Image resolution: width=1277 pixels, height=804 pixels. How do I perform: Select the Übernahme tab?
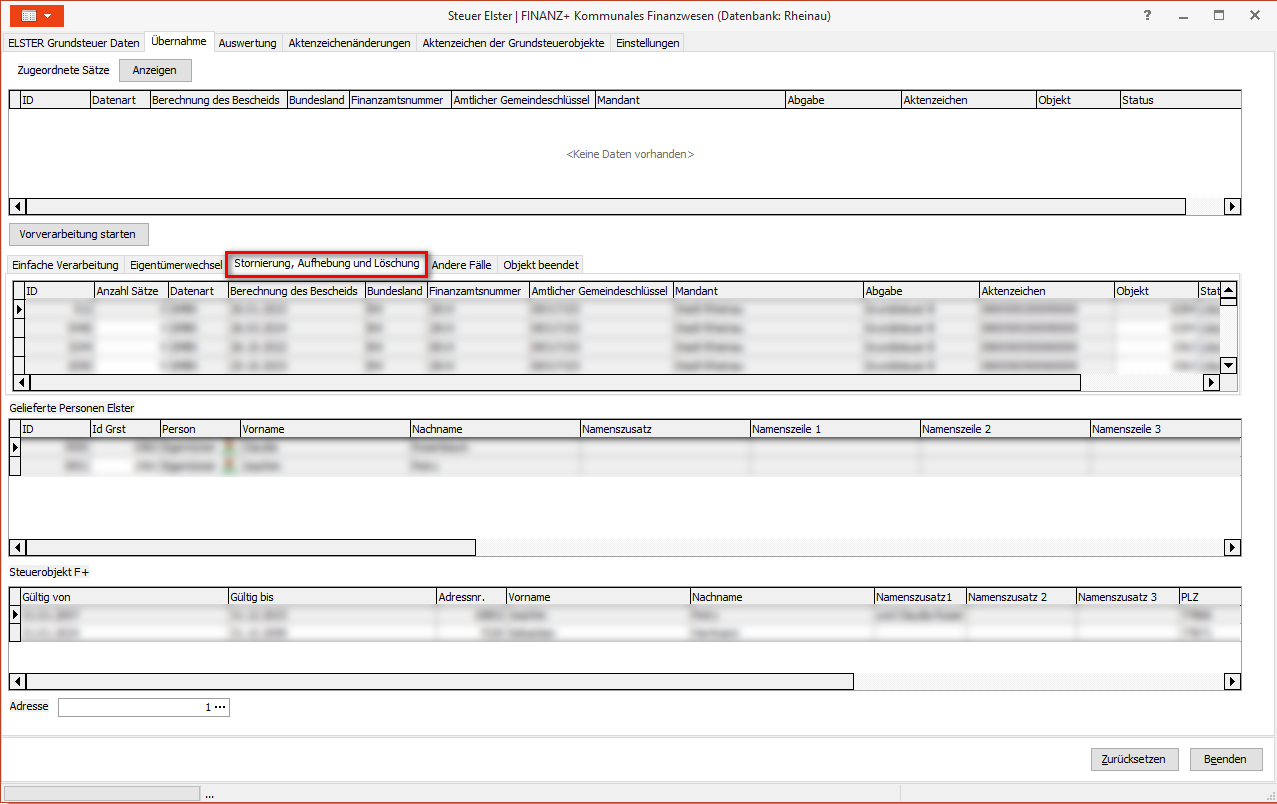(x=179, y=42)
